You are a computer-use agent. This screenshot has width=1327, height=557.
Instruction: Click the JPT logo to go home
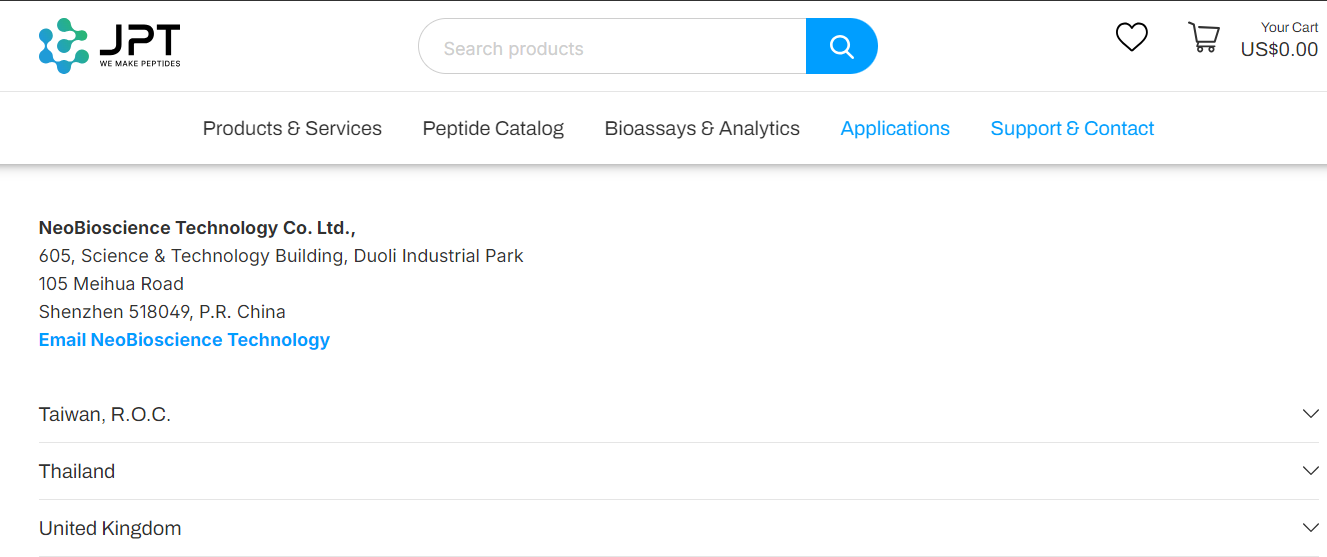tap(110, 46)
